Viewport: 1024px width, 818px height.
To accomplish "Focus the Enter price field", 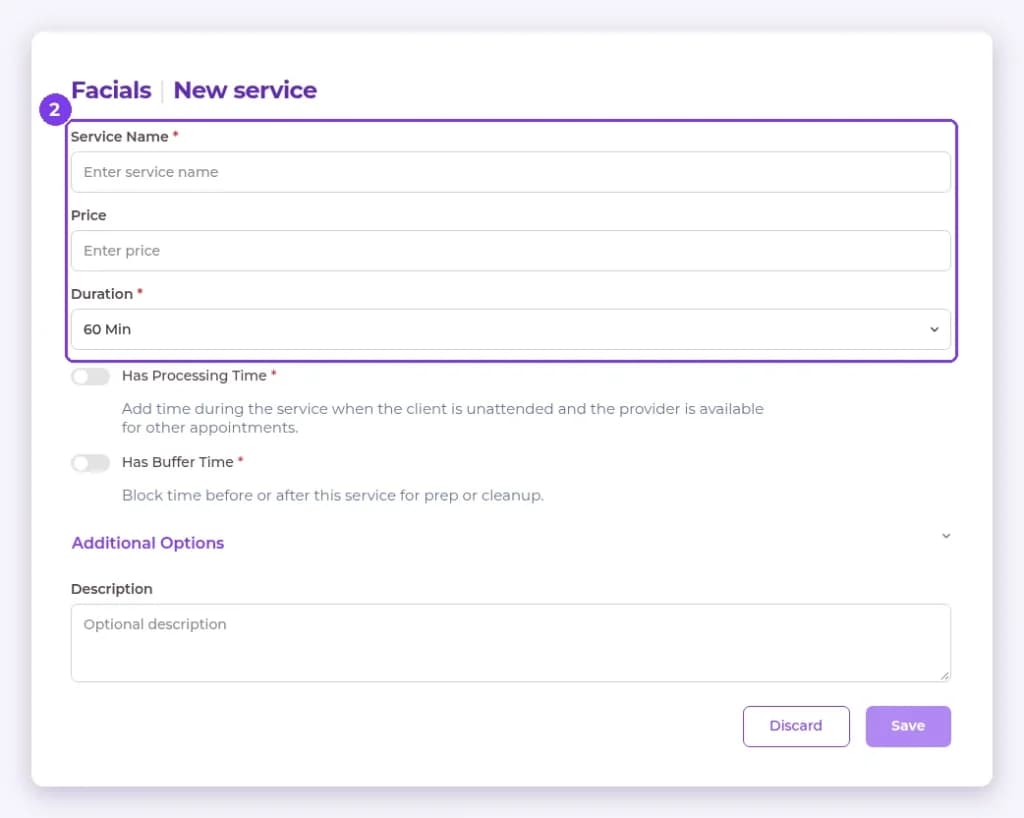I will (510, 251).
